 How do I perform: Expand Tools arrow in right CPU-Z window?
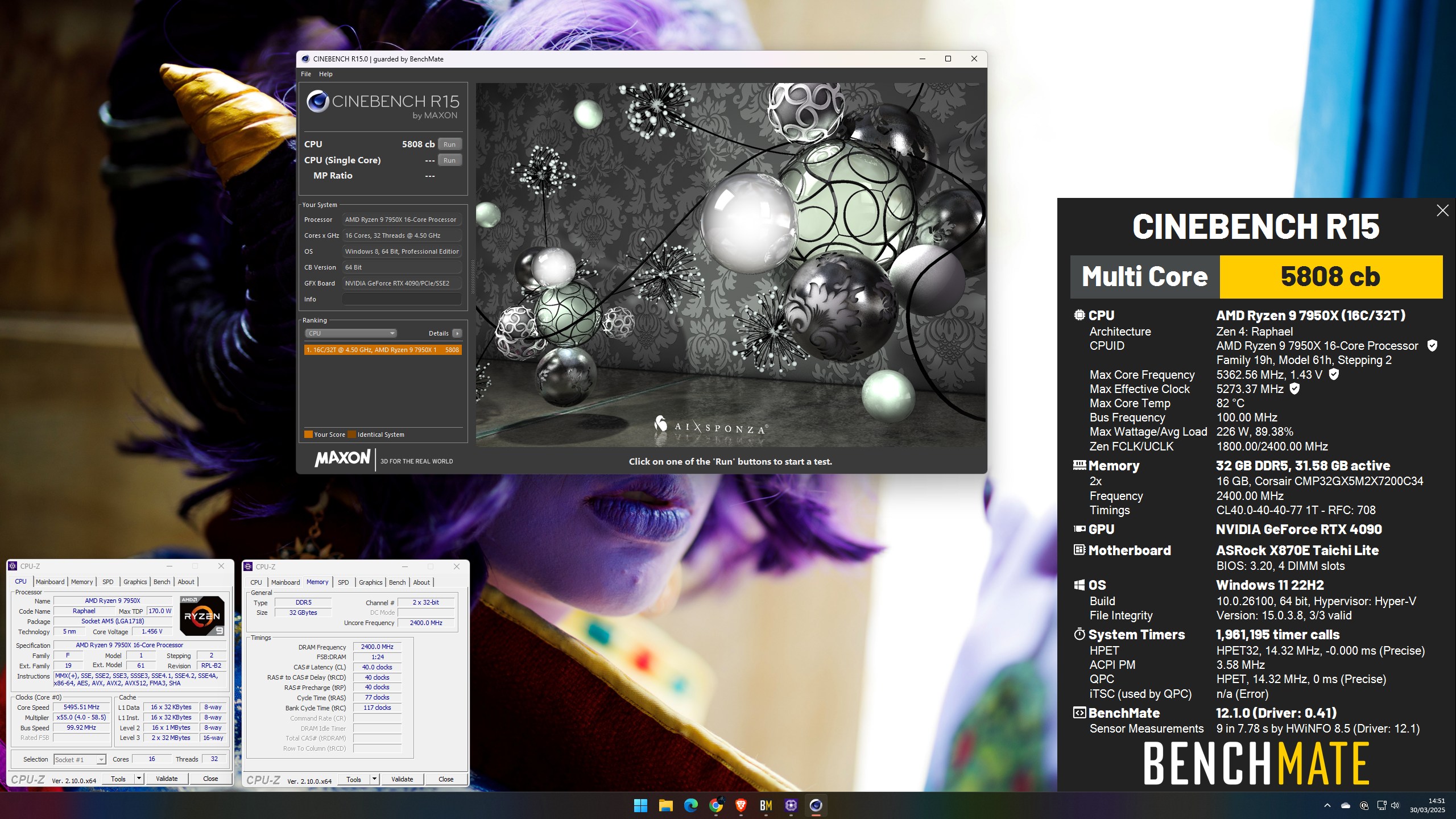(x=374, y=779)
